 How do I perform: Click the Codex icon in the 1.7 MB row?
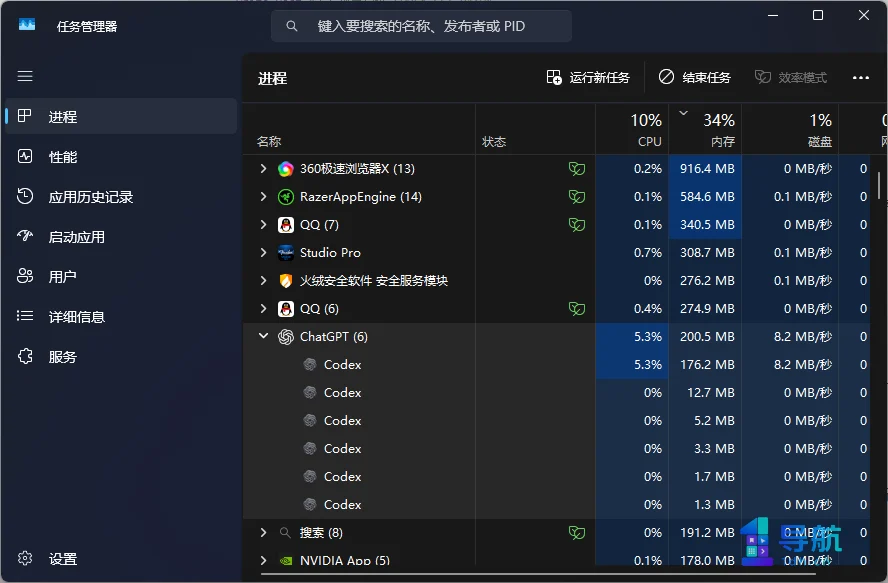point(310,476)
